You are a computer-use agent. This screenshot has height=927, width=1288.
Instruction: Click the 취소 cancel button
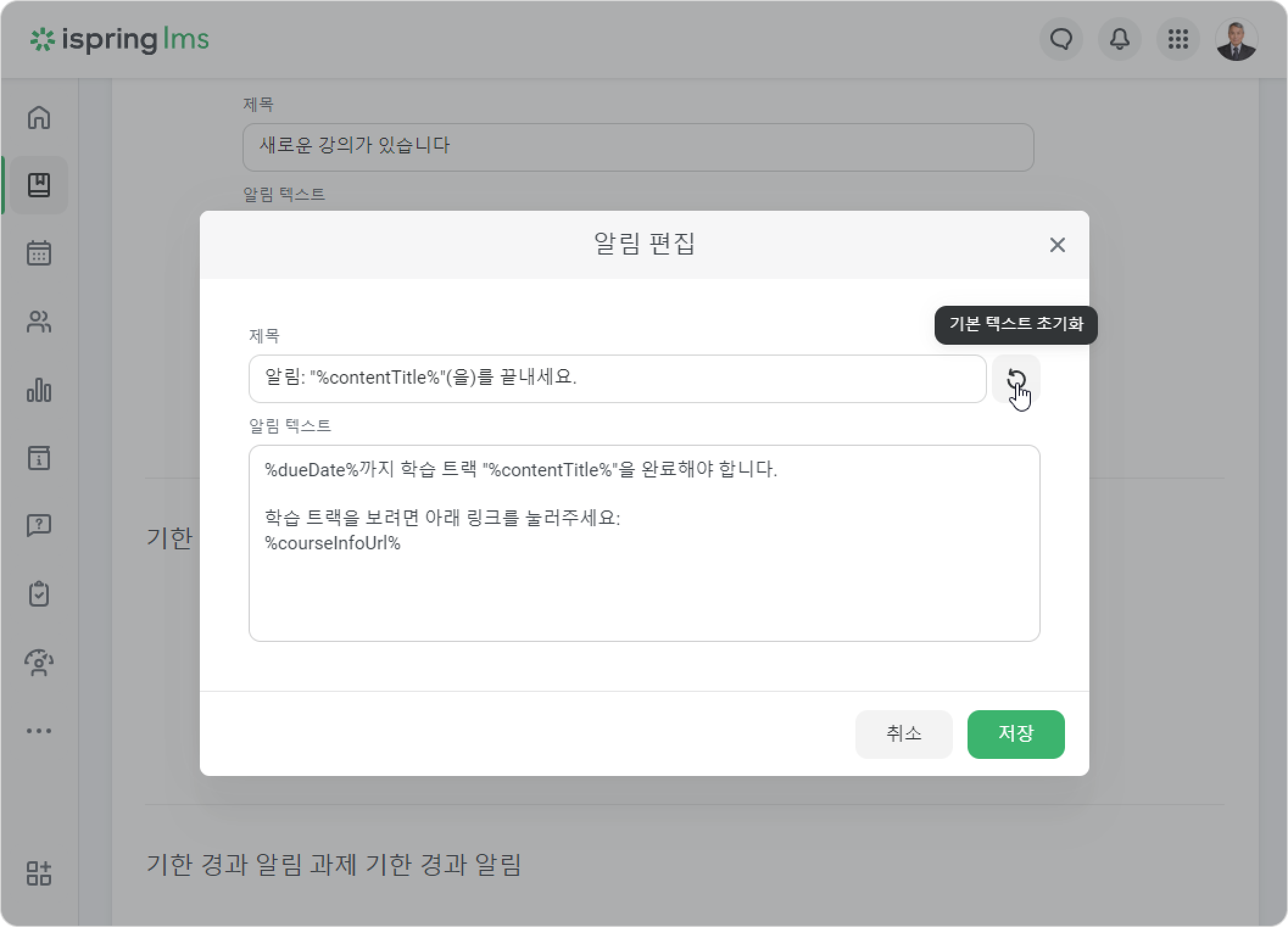pos(904,734)
